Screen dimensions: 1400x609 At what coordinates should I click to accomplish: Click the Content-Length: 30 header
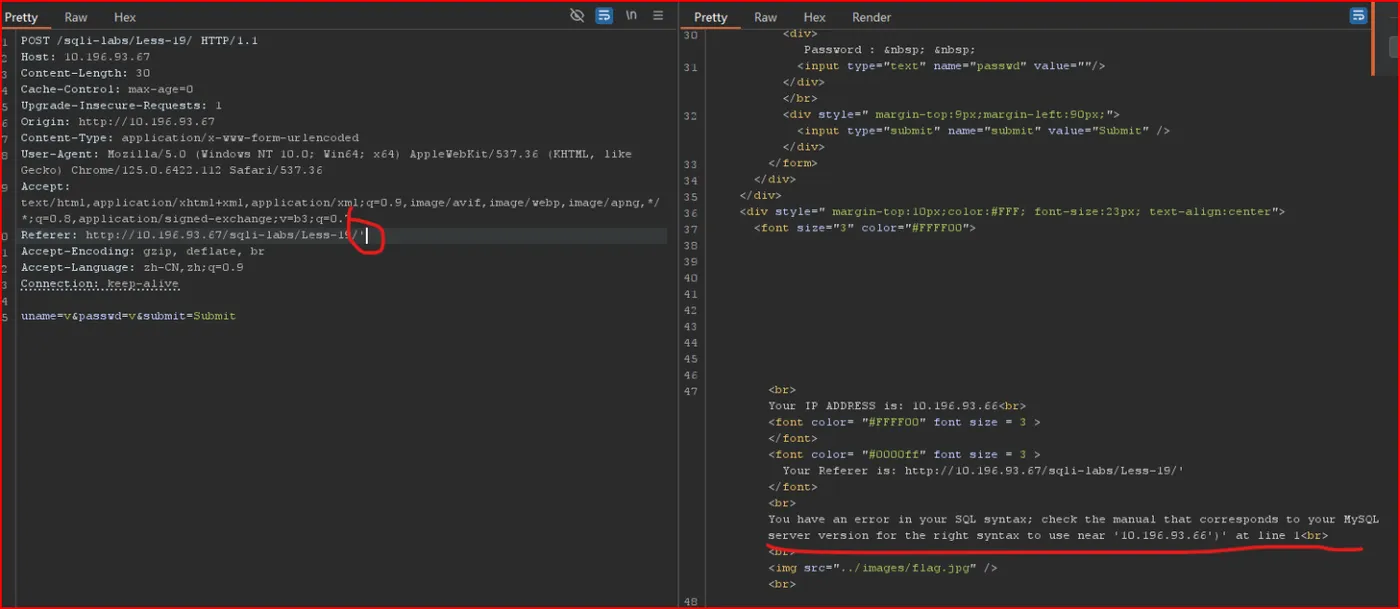[x=85, y=73]
